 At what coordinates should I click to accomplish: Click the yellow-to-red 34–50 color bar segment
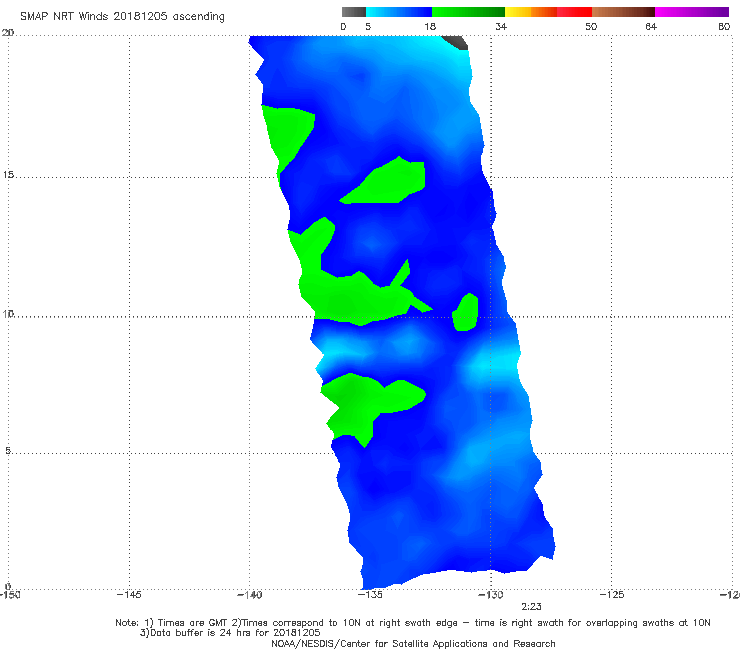(x=549, y=12)
